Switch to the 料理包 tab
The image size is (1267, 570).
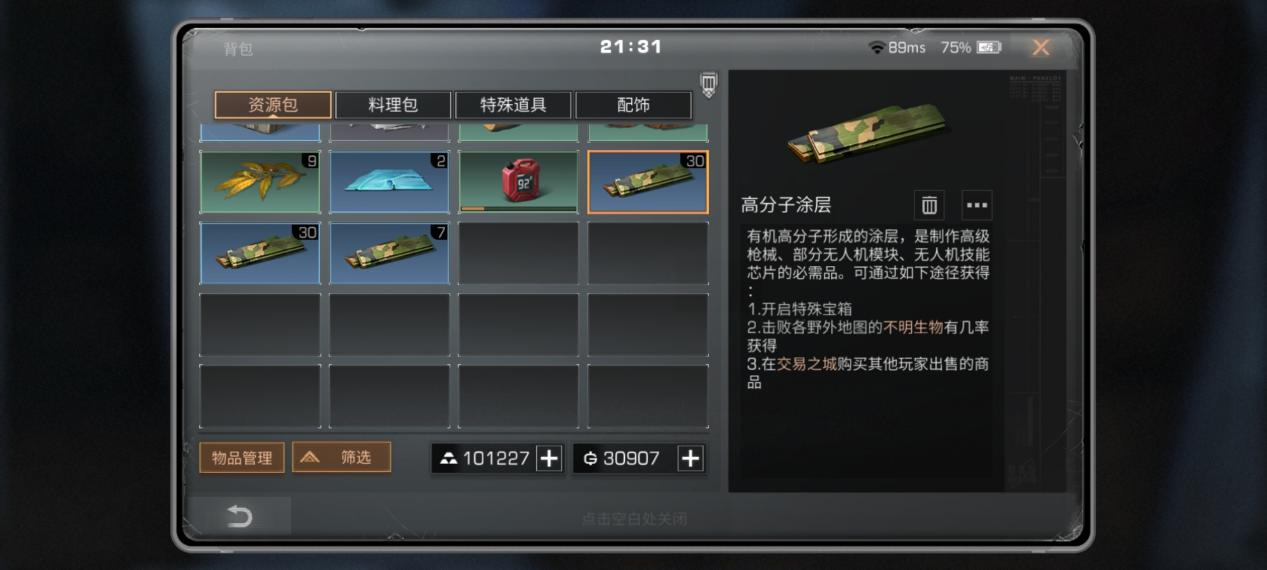pyautogui.click(x=393, y=105)
